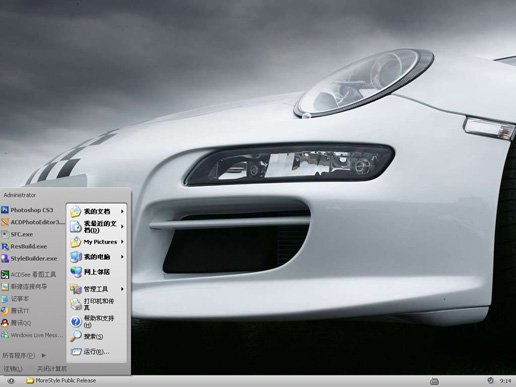Click the tray icon left of clock

coord(490,381)
